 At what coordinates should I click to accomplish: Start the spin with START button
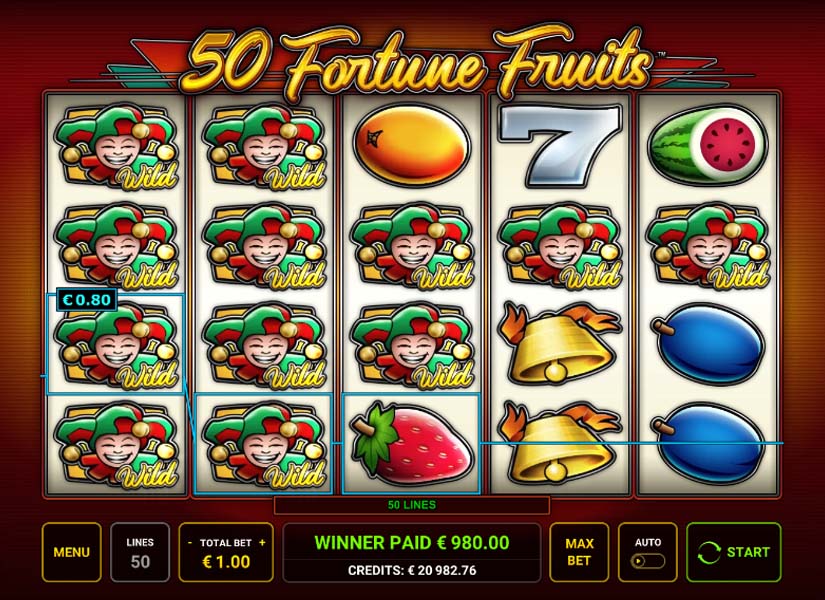733,552
